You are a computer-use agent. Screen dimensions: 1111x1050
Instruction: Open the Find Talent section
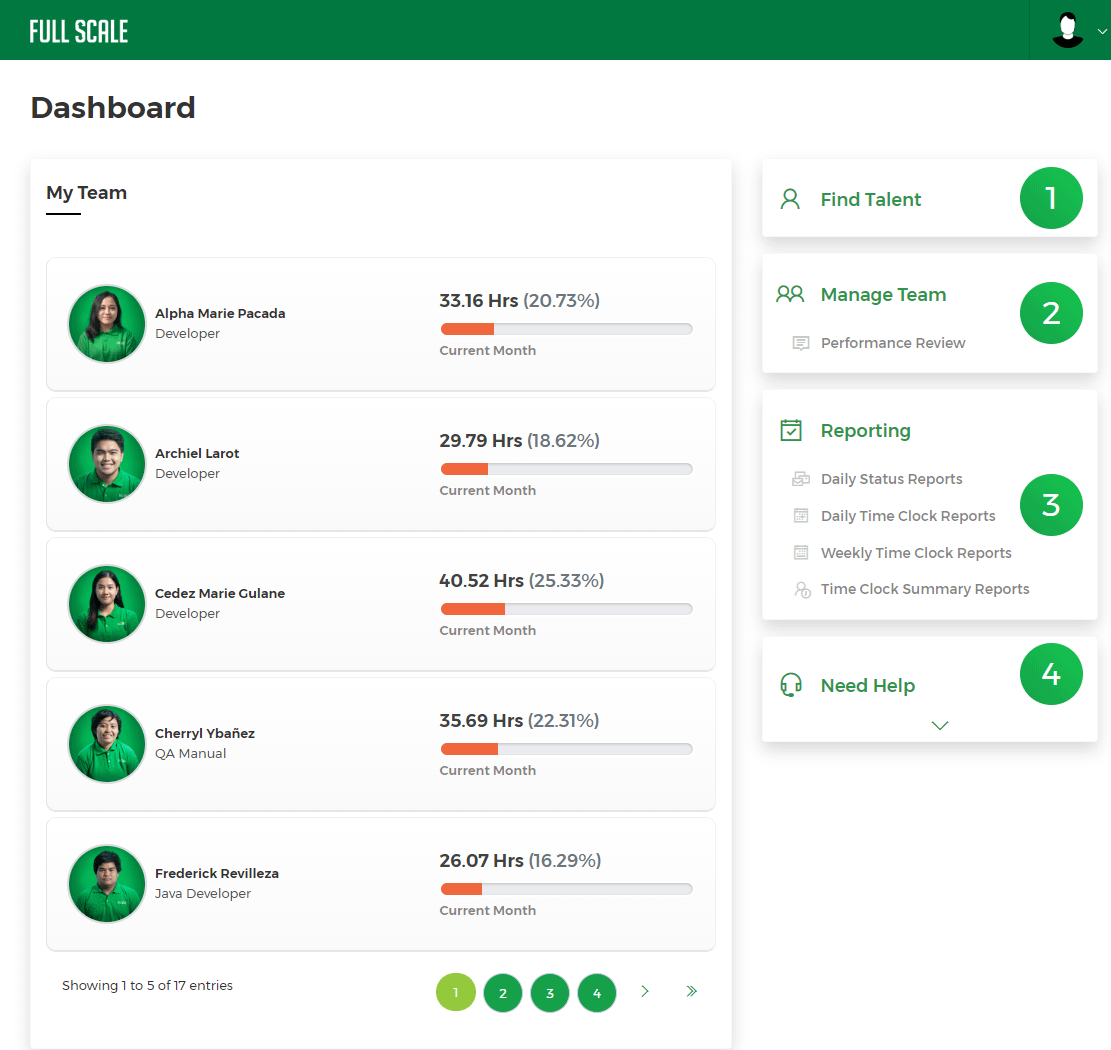pos(871,198)
